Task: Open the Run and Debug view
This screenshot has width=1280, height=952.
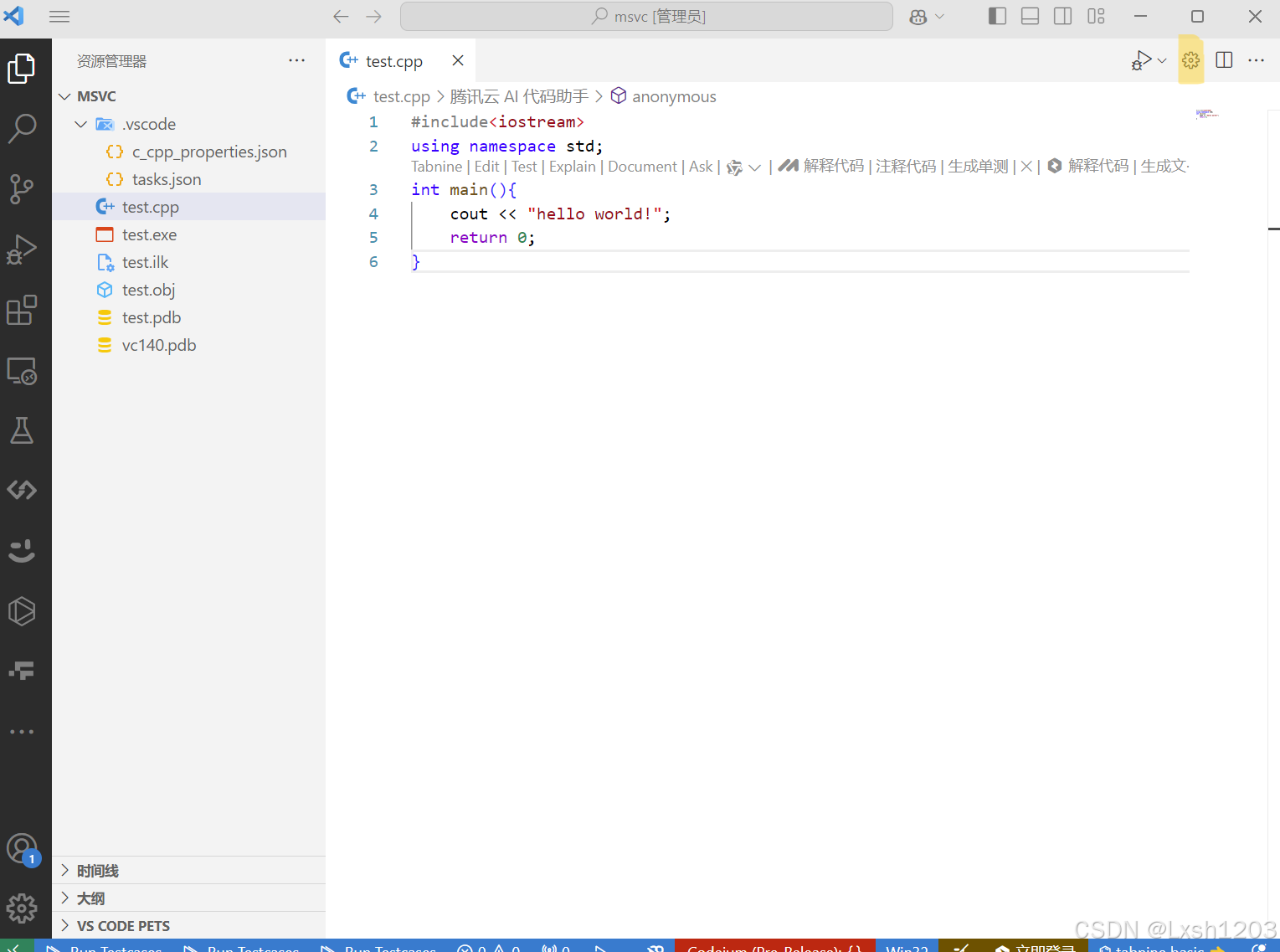Action: click(21, 249)
